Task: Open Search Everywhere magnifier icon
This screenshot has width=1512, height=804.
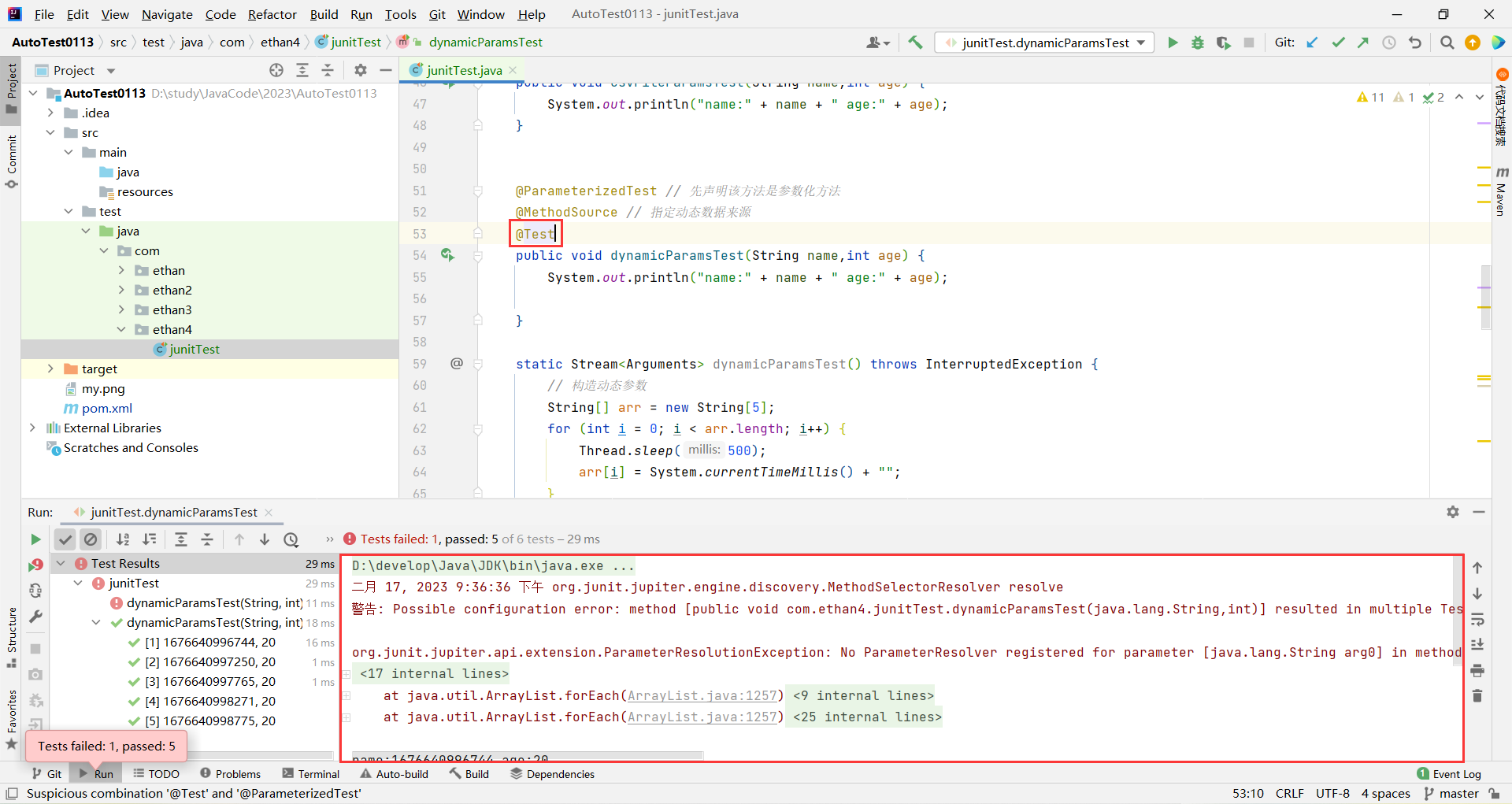Action: click(x=1447, y=43)
